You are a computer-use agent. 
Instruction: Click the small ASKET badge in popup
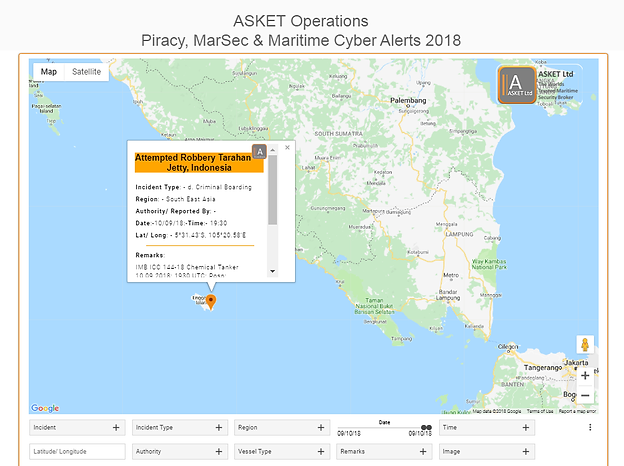click(x=259, y=152)
